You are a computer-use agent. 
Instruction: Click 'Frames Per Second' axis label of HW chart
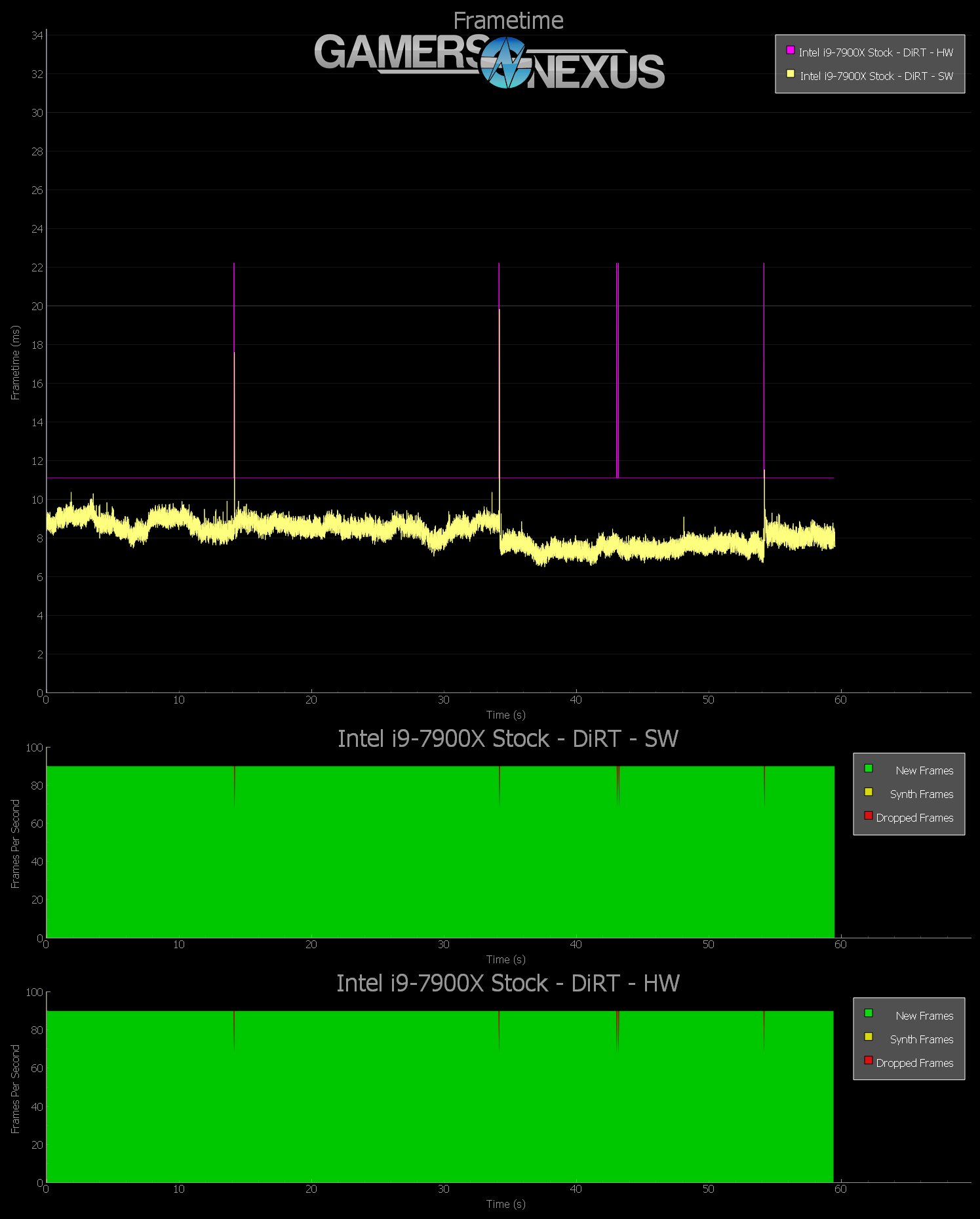(x=16, y=1089)
